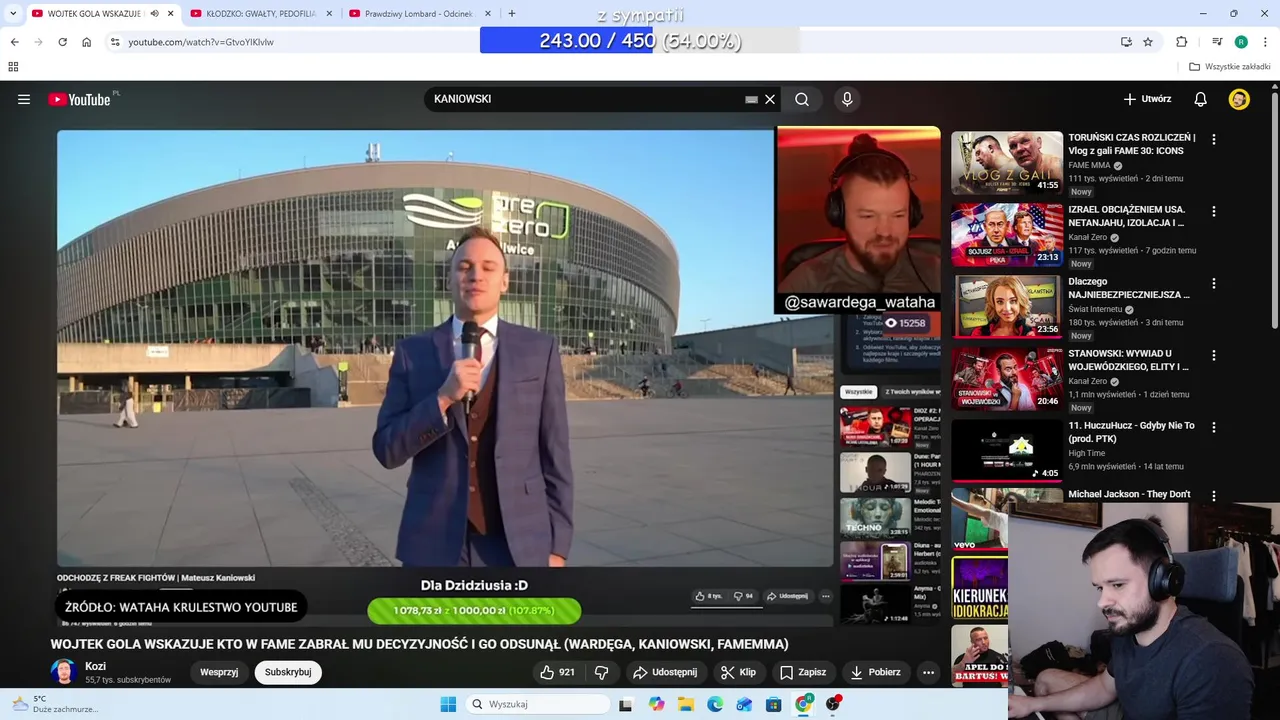Click the Utwórz create button
1280x720 pixels.
pos(1147,99)
